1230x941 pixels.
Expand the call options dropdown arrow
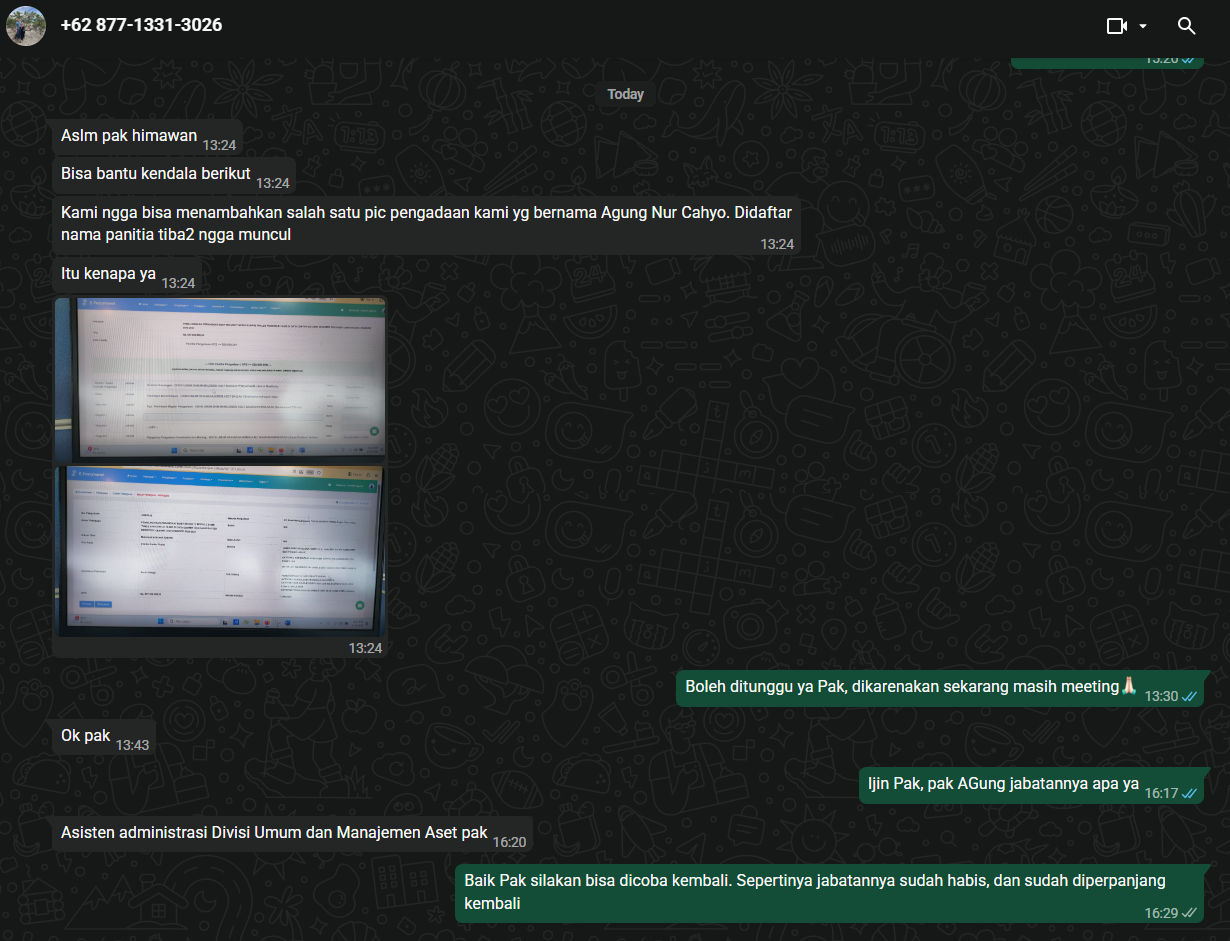(x=1143, y=26)
